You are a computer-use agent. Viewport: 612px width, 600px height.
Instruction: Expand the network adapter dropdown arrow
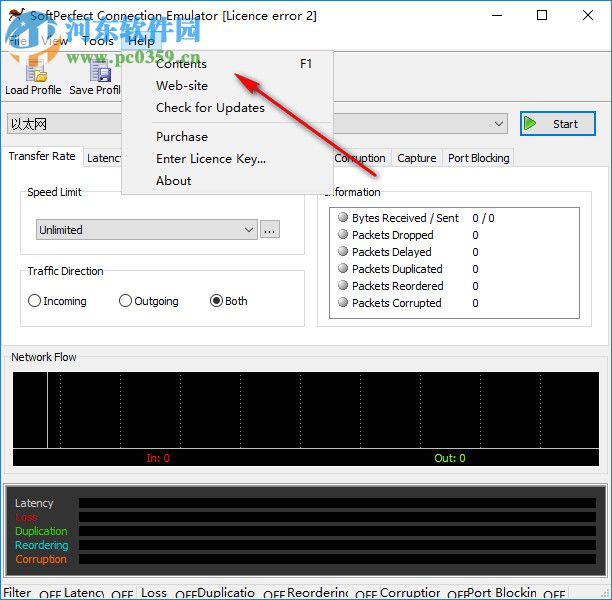(x=498, y=124)
